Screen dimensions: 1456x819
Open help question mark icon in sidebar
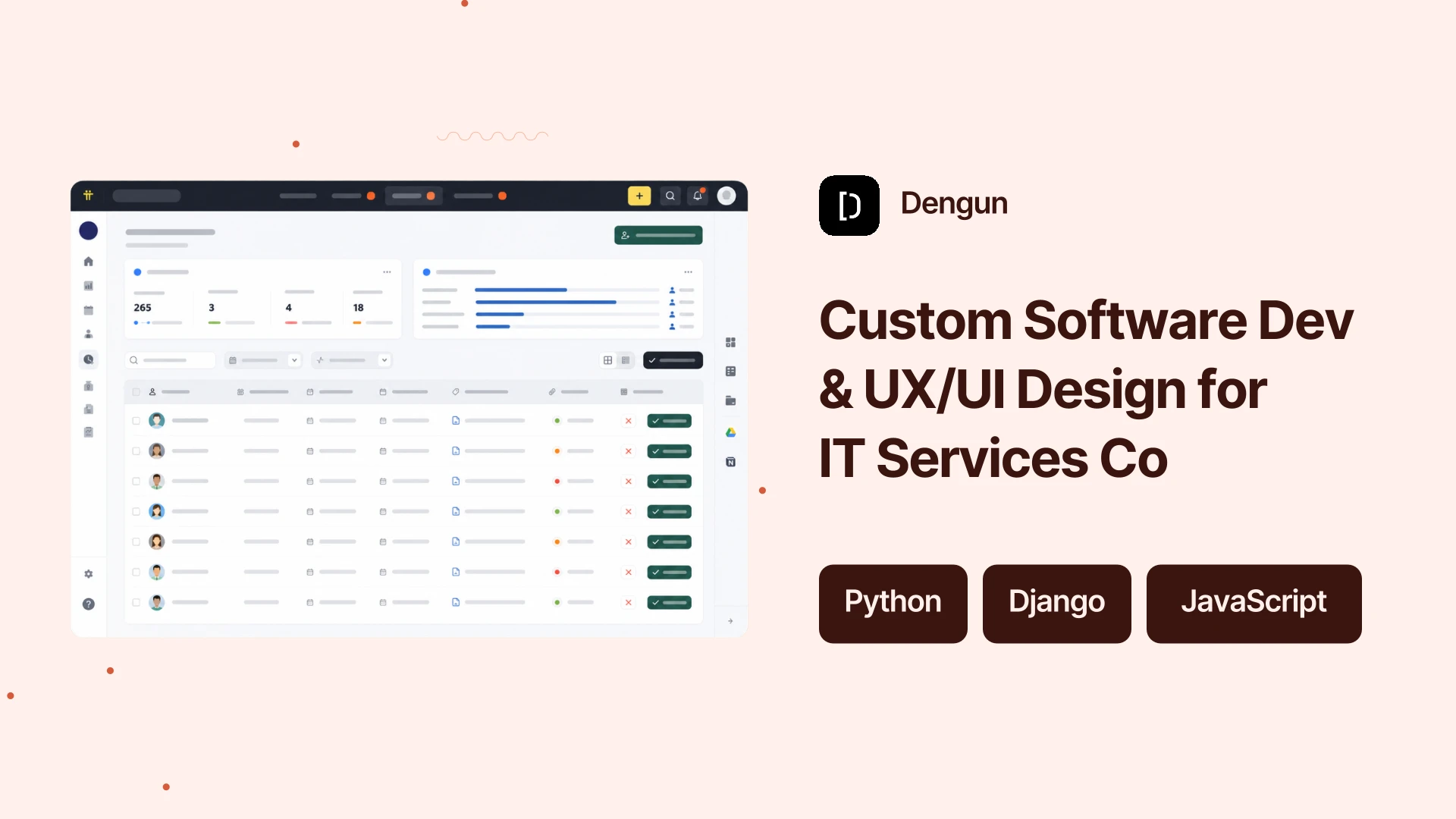click(x=89, y=604)
